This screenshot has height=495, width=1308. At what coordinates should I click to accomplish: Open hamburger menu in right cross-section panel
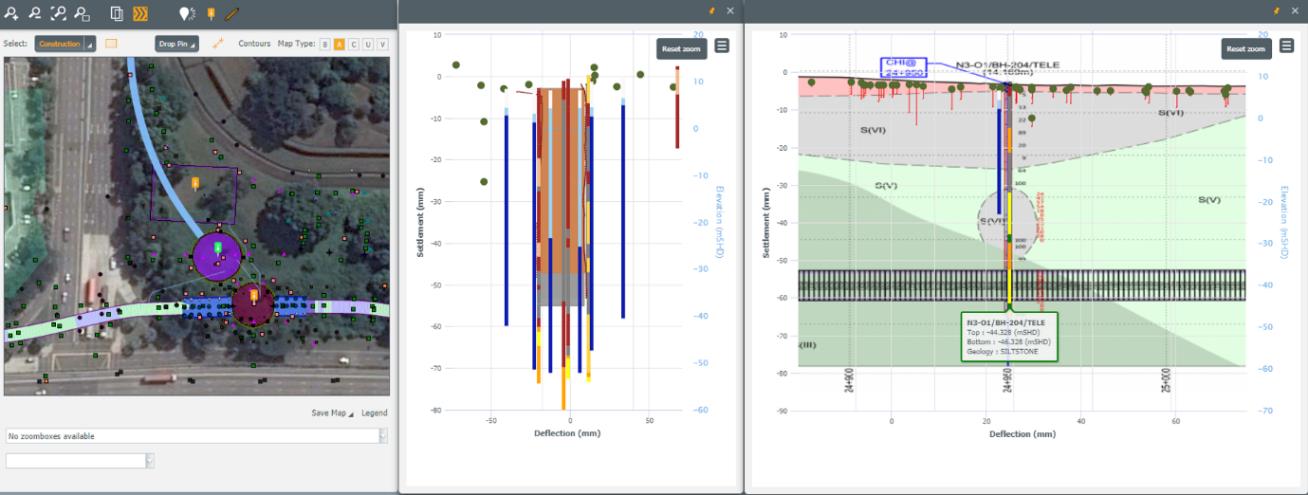(1286, 46)
